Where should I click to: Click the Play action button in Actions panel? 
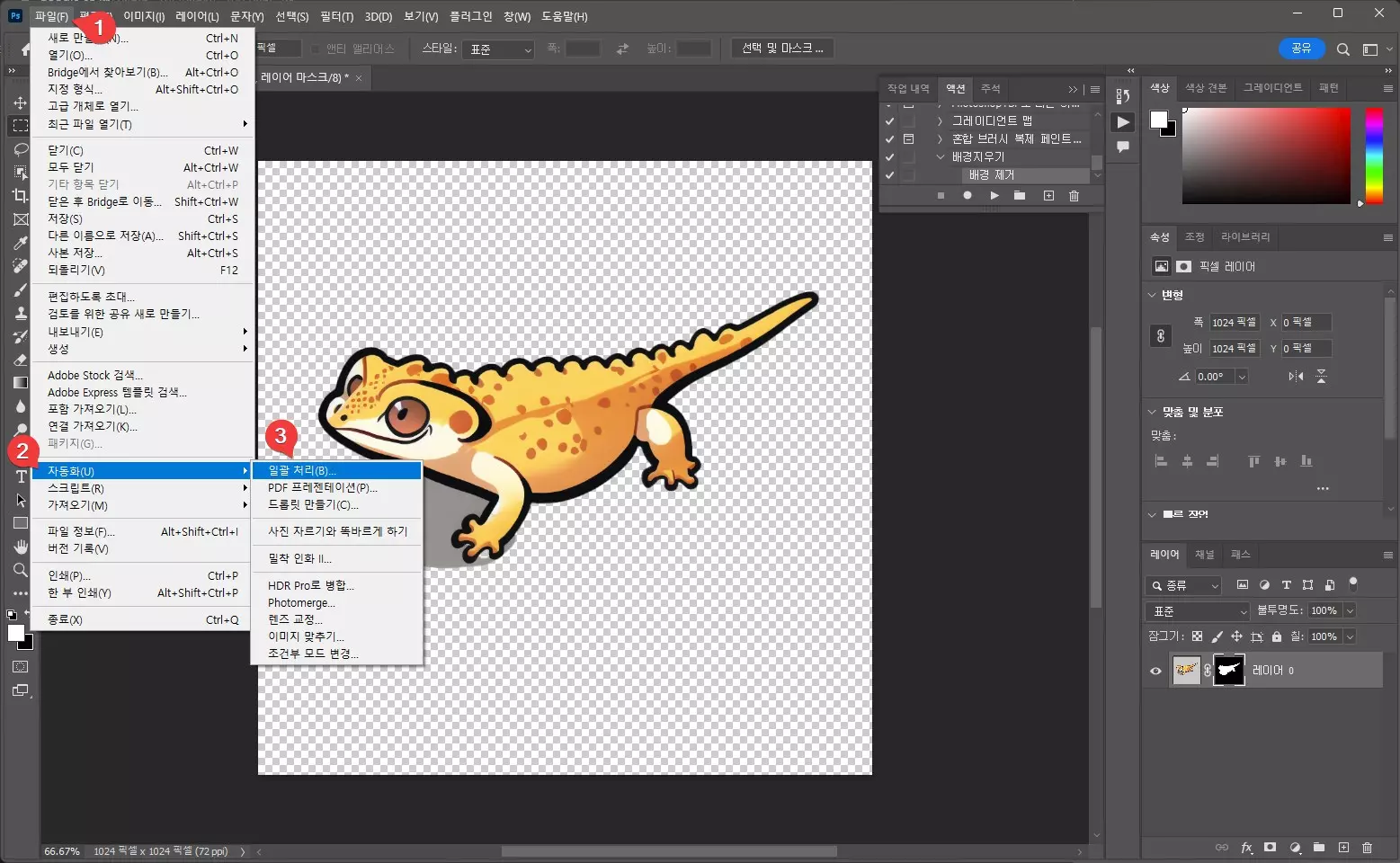pos(994,195)
